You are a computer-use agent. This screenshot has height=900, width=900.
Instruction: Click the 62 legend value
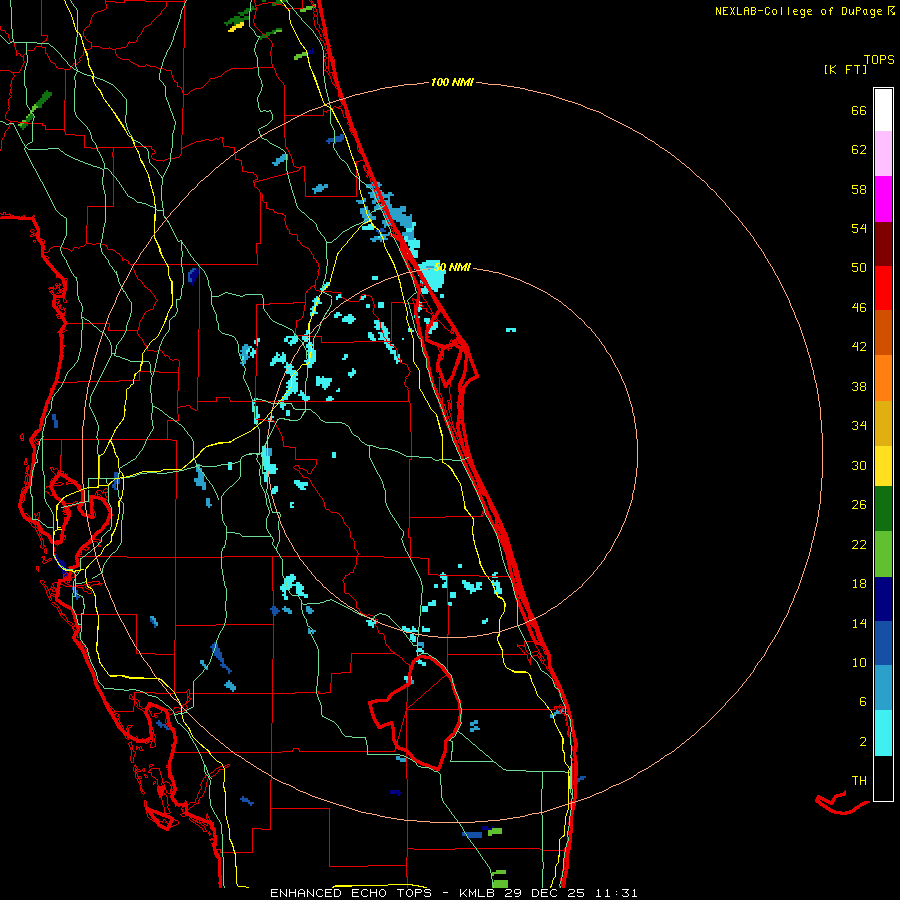click(859, 150)
